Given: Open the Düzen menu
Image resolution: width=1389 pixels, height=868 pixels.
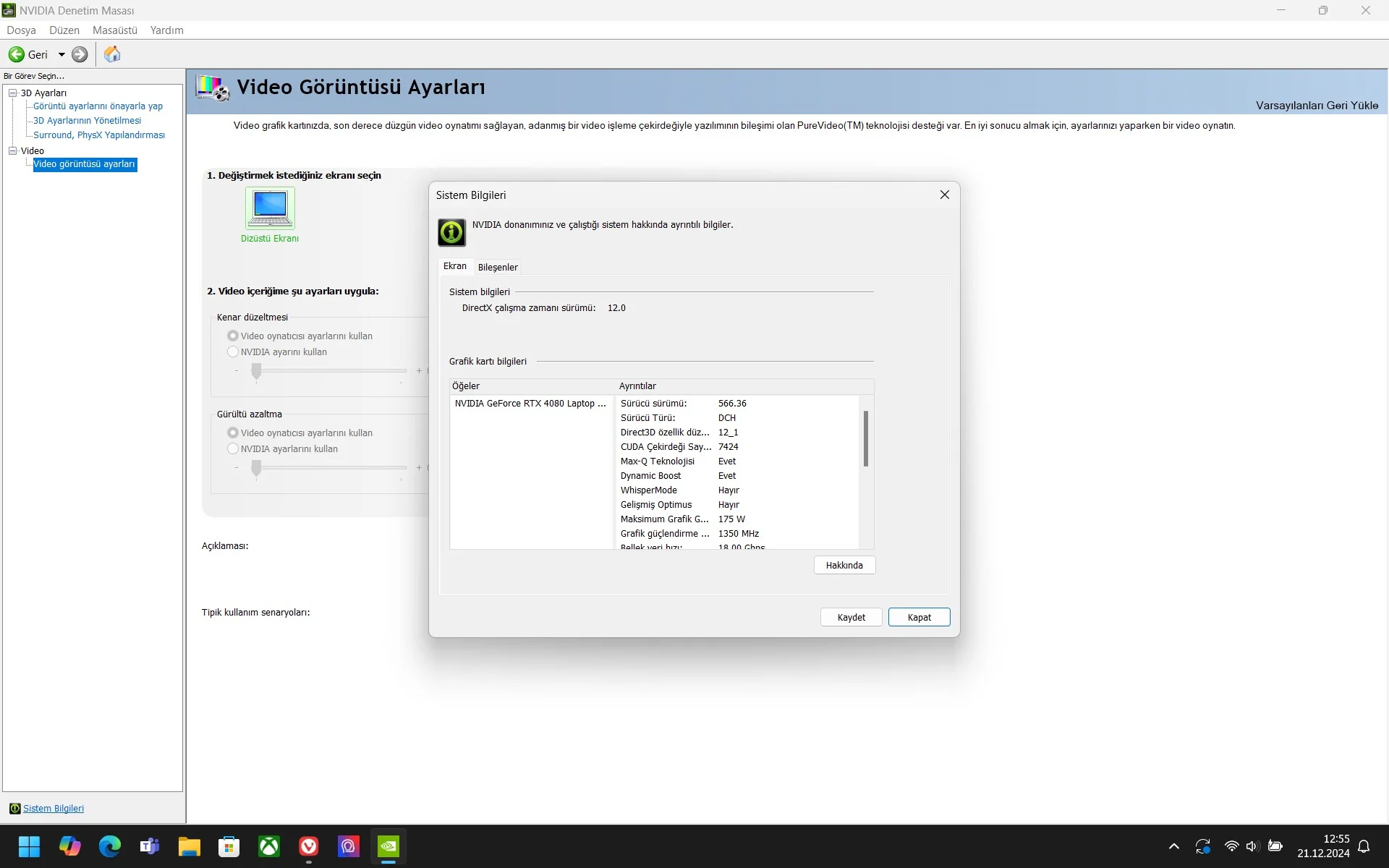Looking at the screenshot, I should (x=64, y=30).
